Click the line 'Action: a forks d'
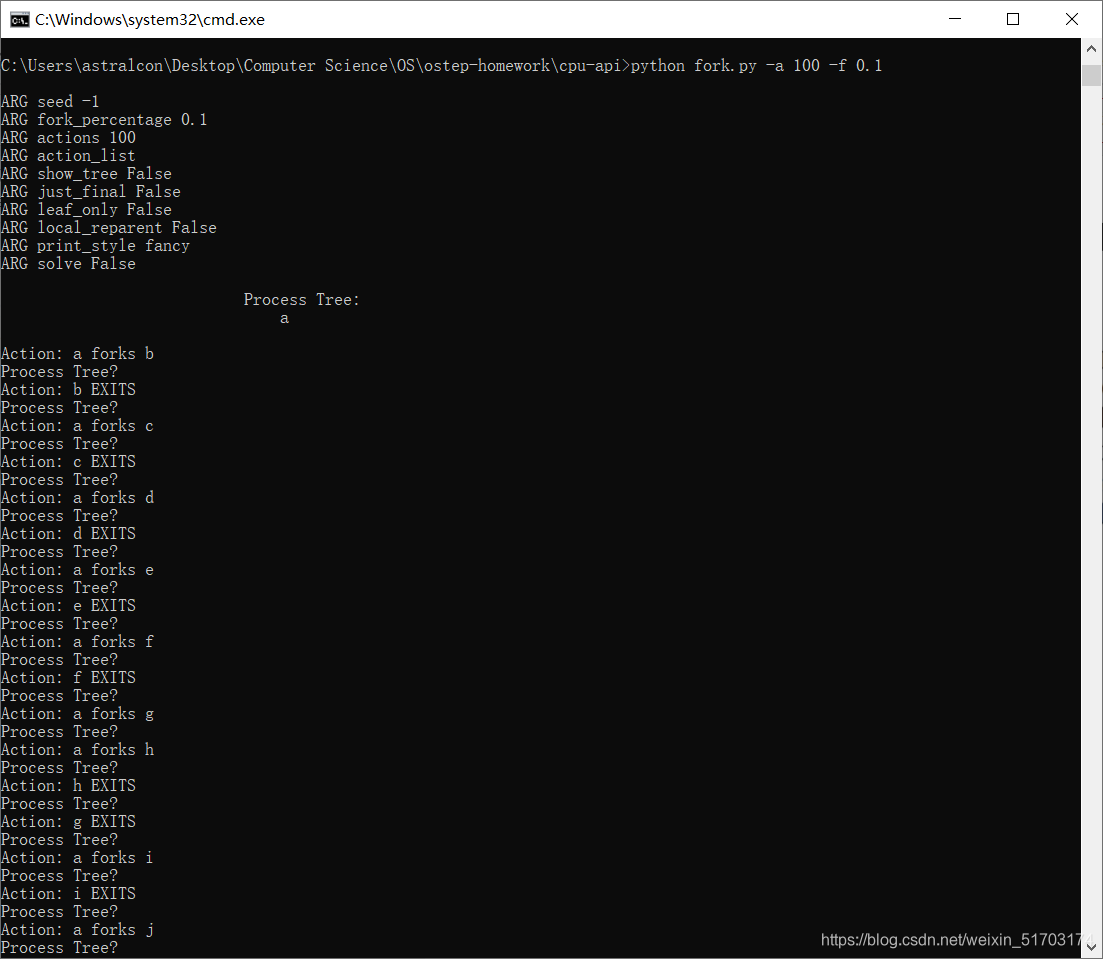Screen dimensions: 1103x959 [x=77, y=497]
